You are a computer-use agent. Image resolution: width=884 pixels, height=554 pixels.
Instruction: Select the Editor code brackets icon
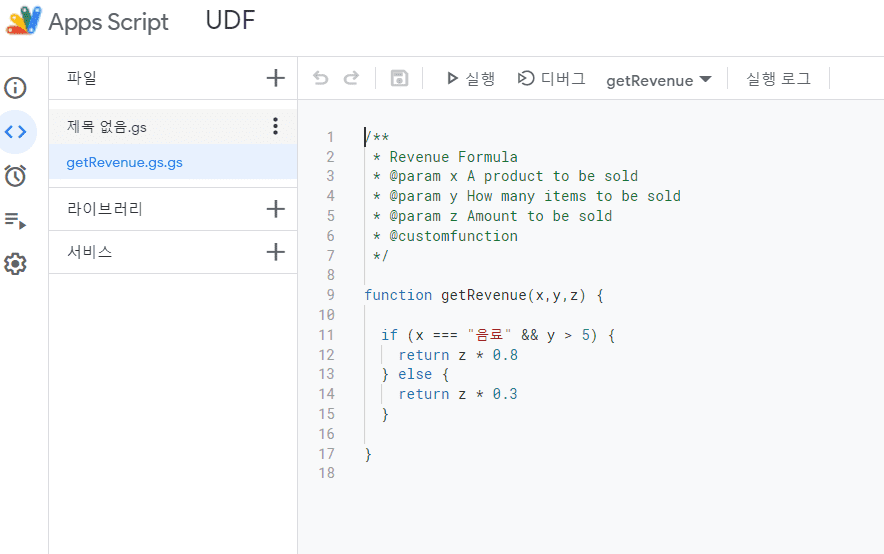point(15,132)
